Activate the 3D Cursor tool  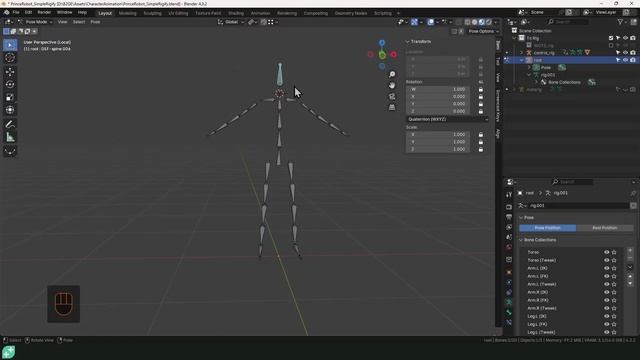tap(10, 58)
